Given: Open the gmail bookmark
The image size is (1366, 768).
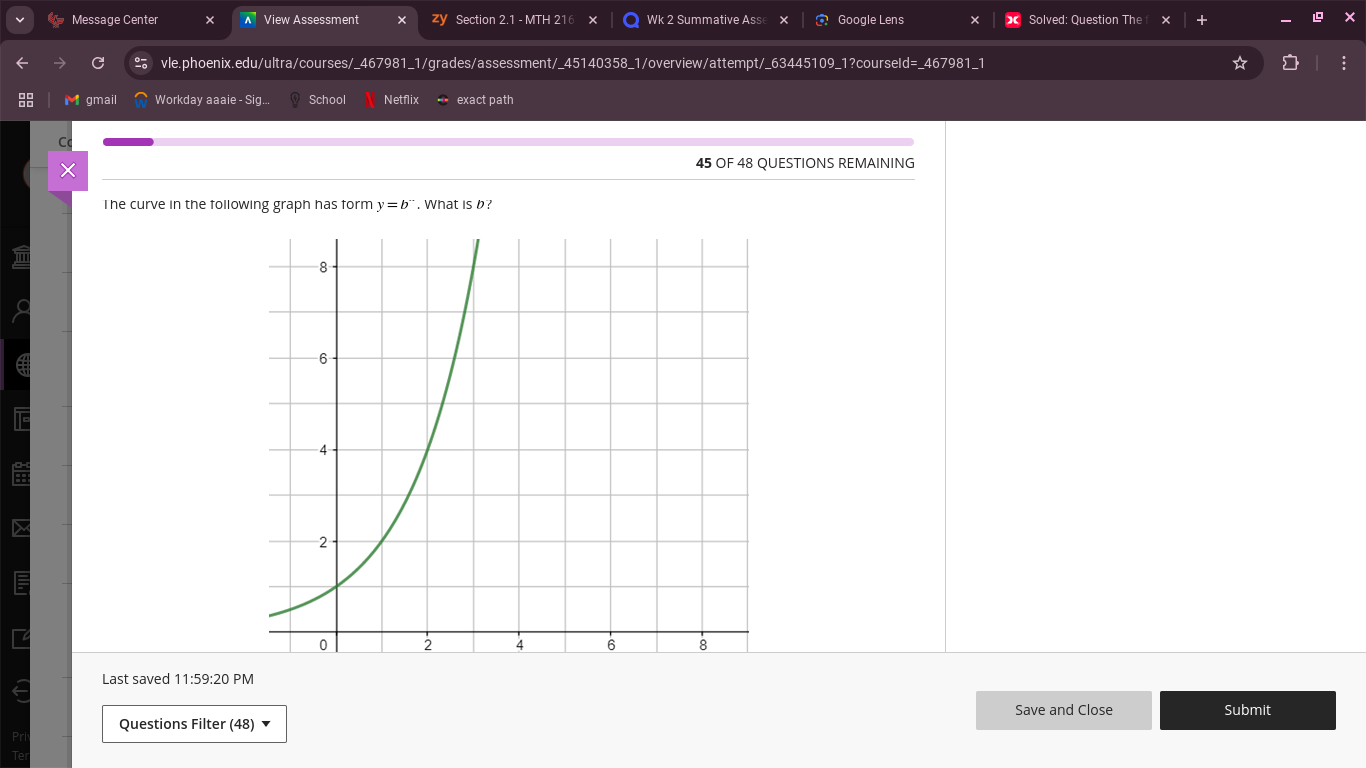Looking at the screenshot, I should coord(91,100).
